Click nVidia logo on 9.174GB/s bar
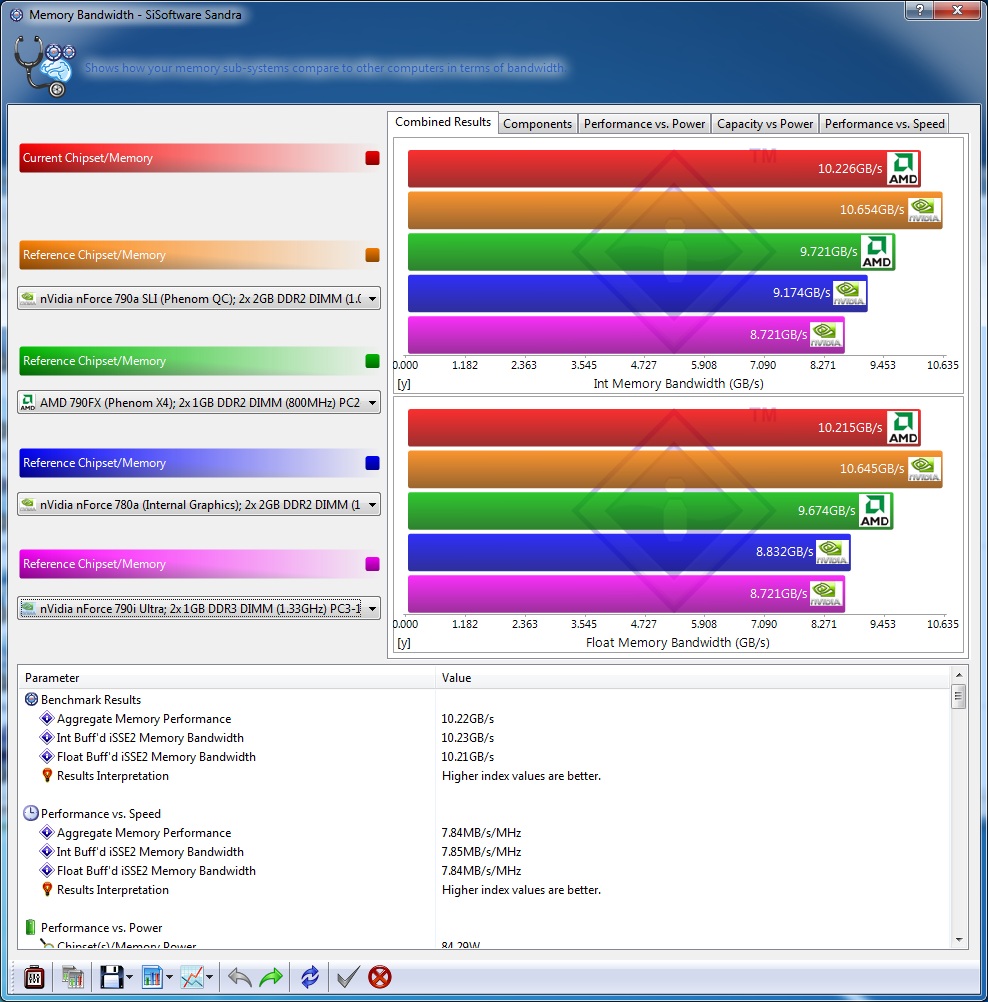Viewport: 988px width, 1002px height. click(x=849, y=293)
